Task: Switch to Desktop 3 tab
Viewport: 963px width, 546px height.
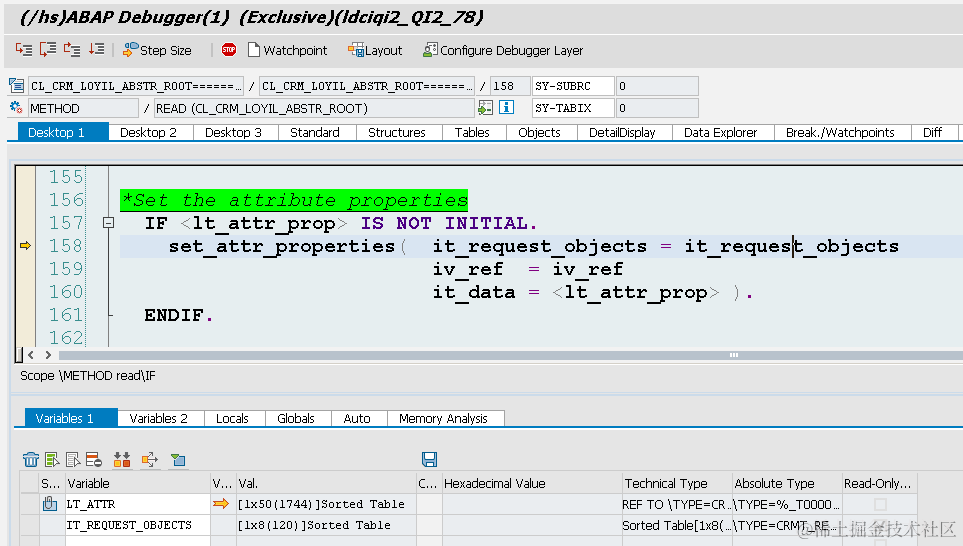Action: coord(233,133)
